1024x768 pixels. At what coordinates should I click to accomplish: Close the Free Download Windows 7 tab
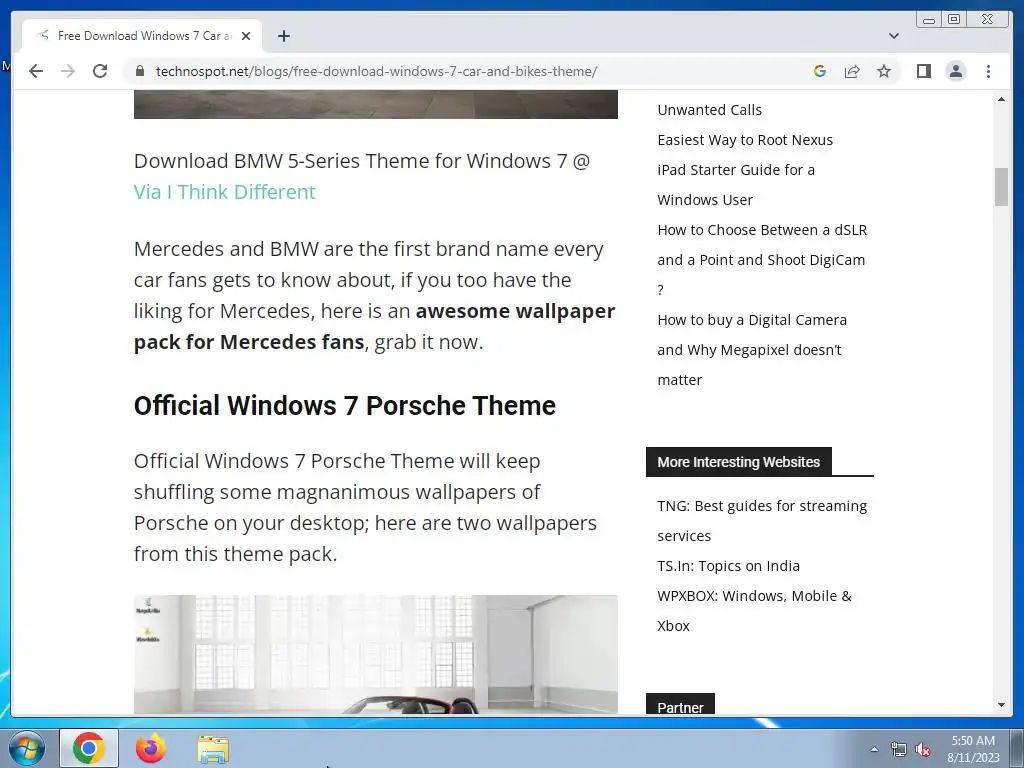246,36
